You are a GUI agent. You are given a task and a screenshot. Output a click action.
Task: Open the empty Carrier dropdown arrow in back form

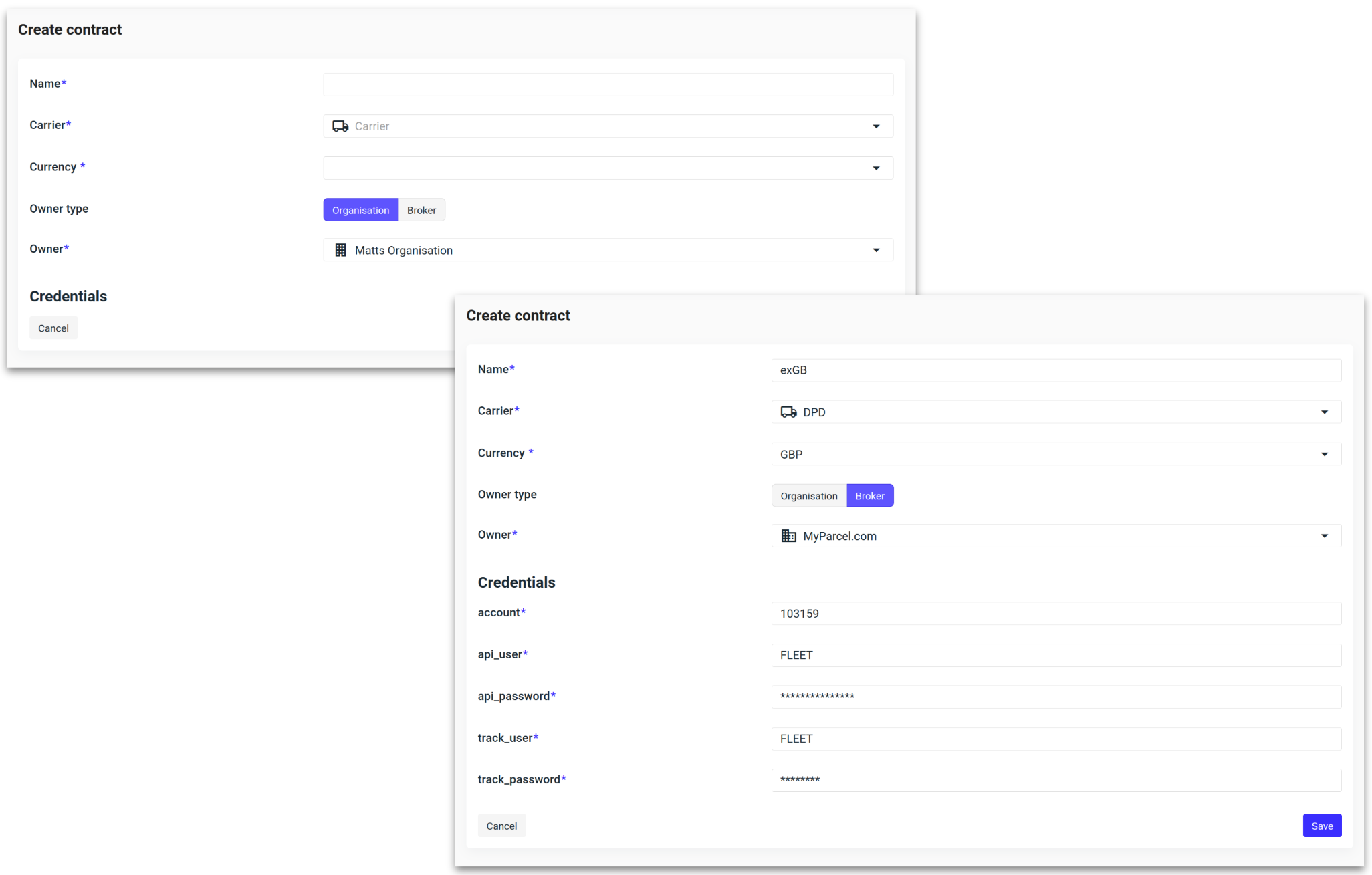tap(876, 126)
